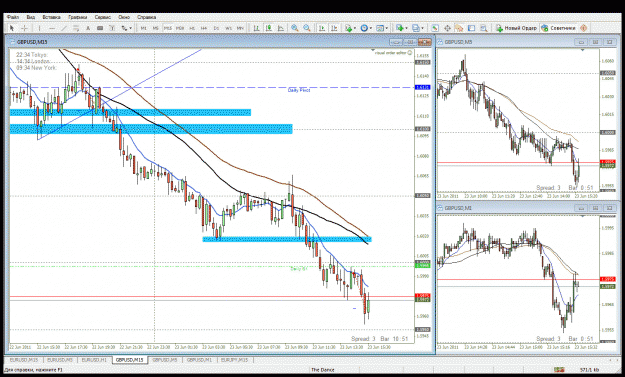Switch to the EURJPY,M15 chart tab
Image resolution: width=625 pixels, height=377 pixels.
[x=235, y=359]
